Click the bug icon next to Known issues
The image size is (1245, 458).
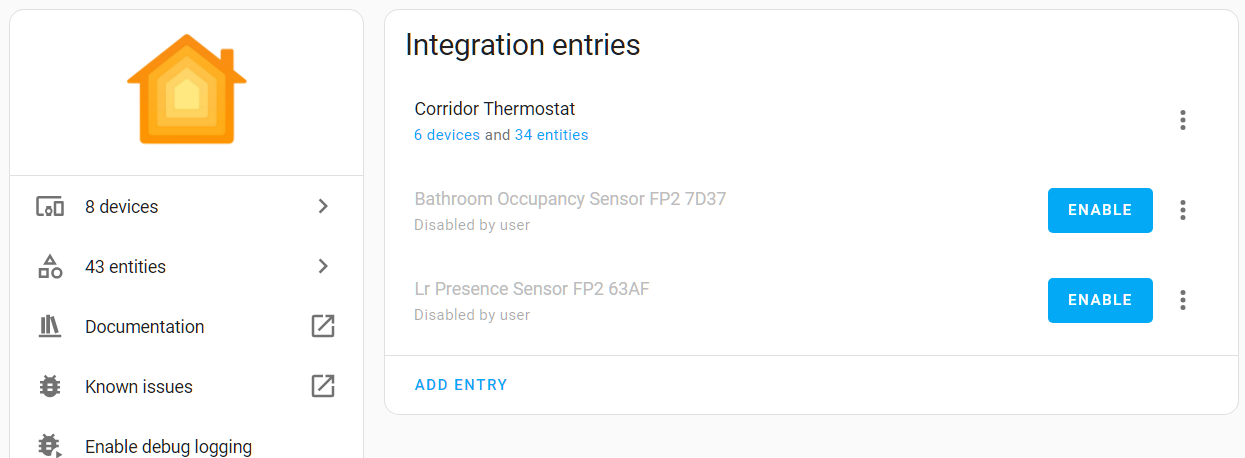[x=50, y=387]
